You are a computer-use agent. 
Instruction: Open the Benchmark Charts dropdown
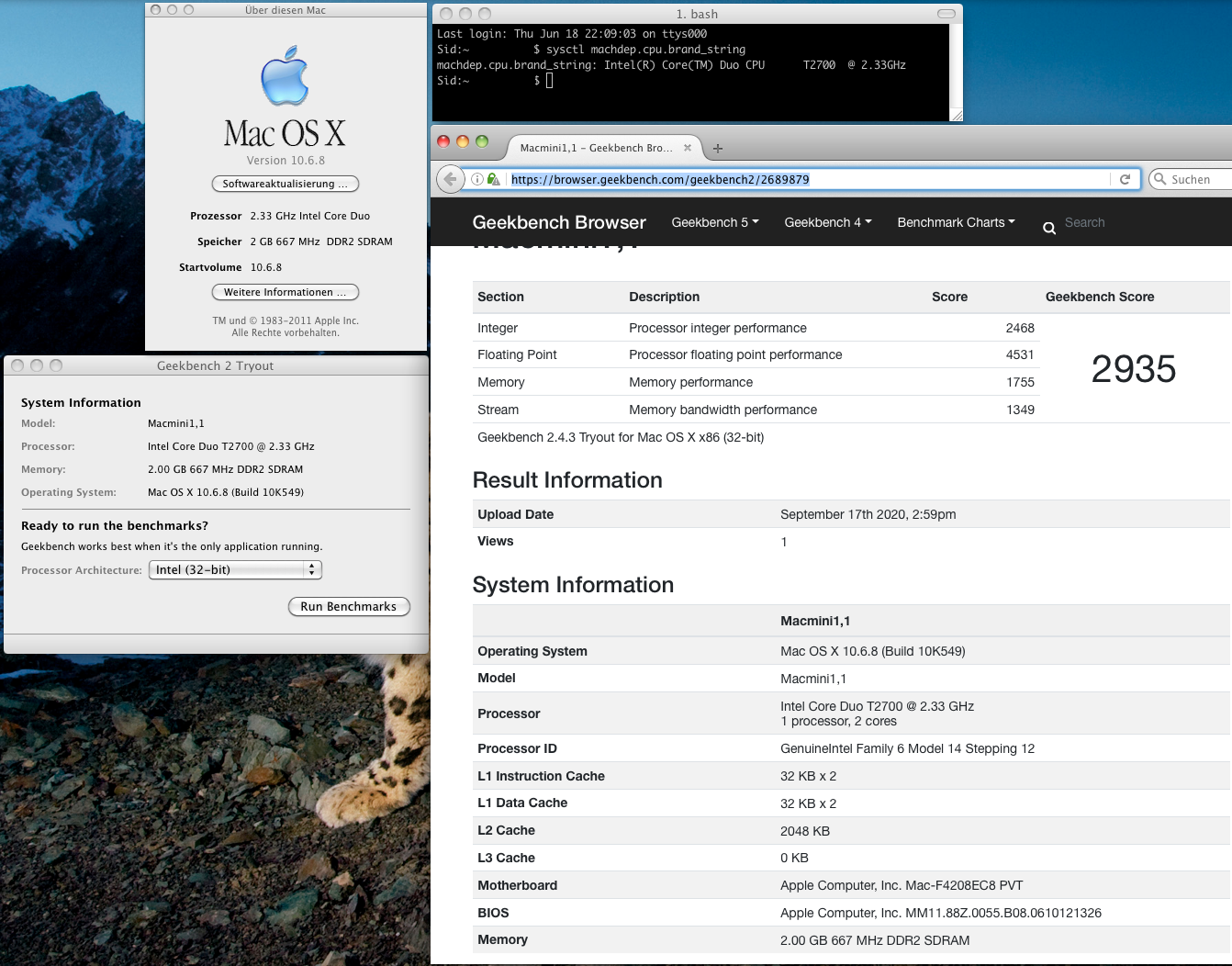click(x=956, y=222)
